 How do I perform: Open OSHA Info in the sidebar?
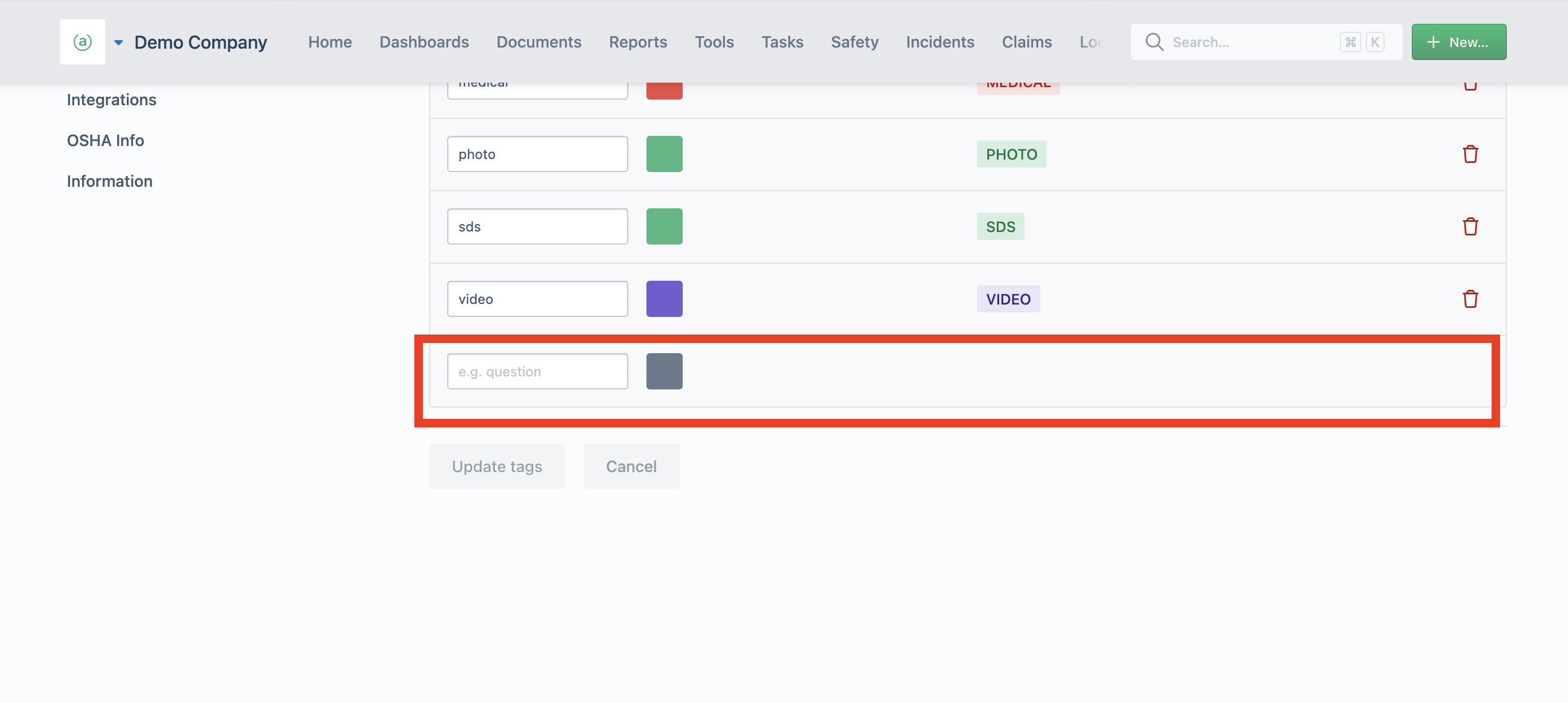tap(105, 140)
